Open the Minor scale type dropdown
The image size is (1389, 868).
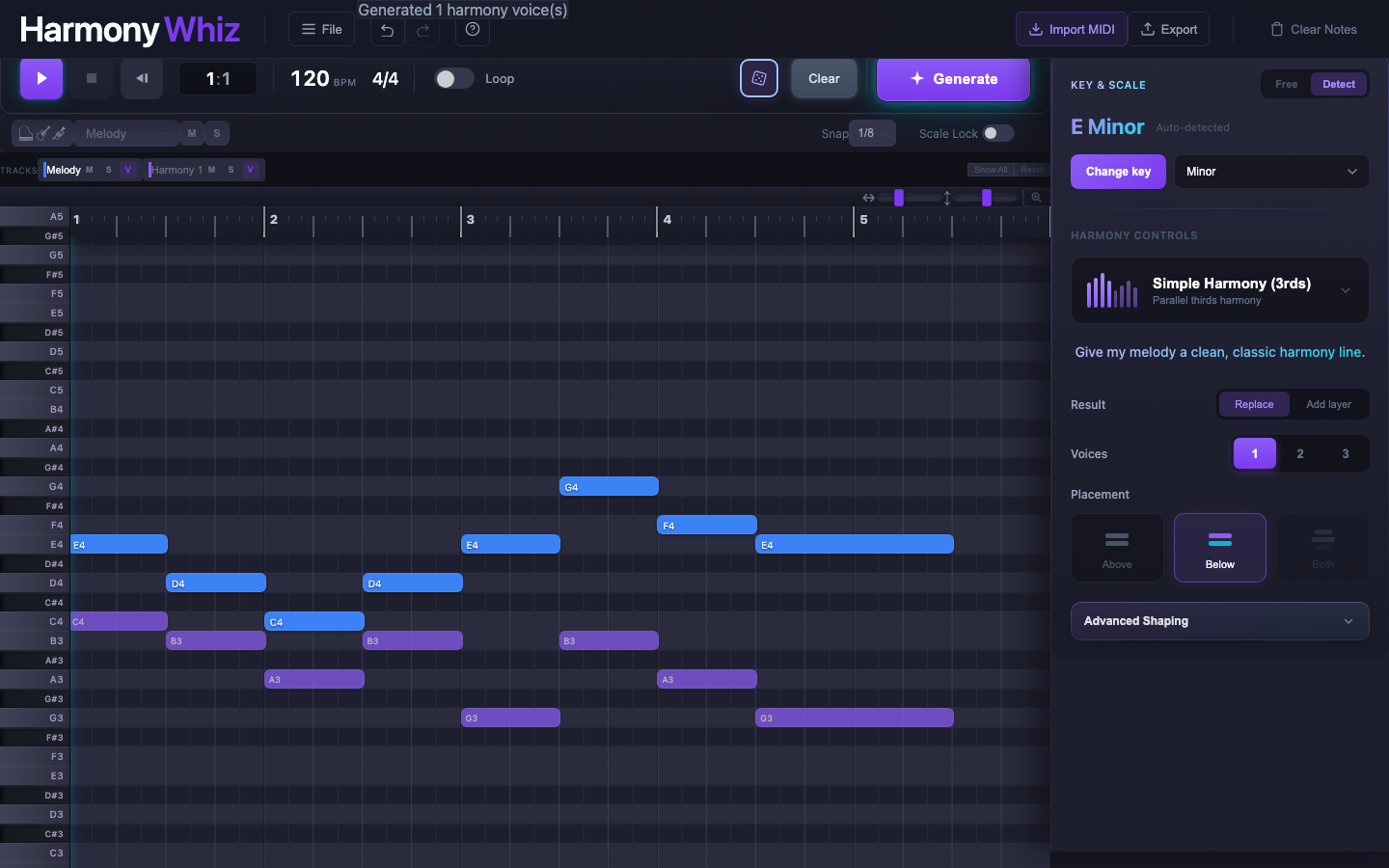tap(1271, 172)
